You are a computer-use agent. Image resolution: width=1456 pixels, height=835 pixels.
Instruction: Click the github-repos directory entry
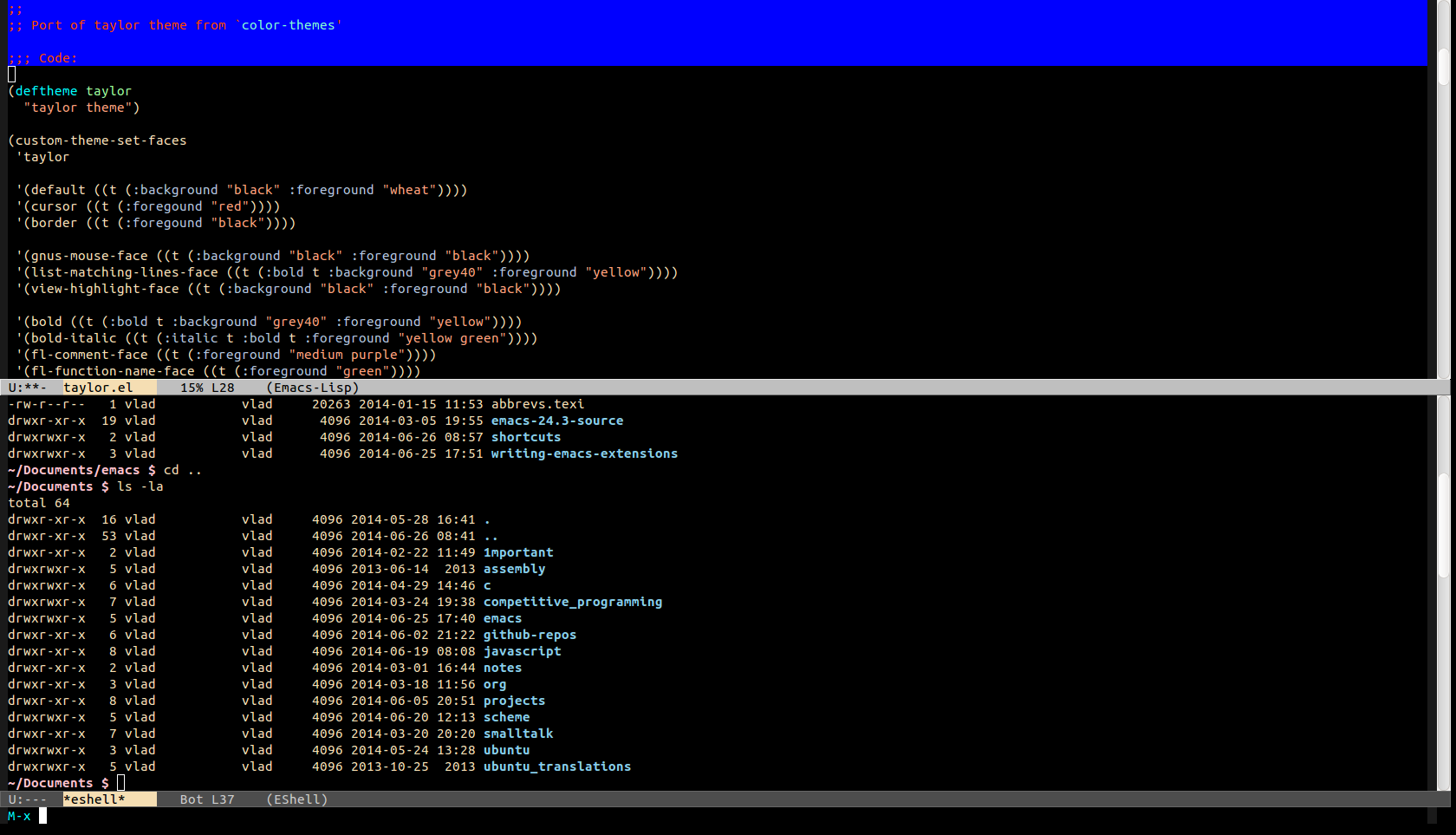pyautogui.click(x=530, y=635)
